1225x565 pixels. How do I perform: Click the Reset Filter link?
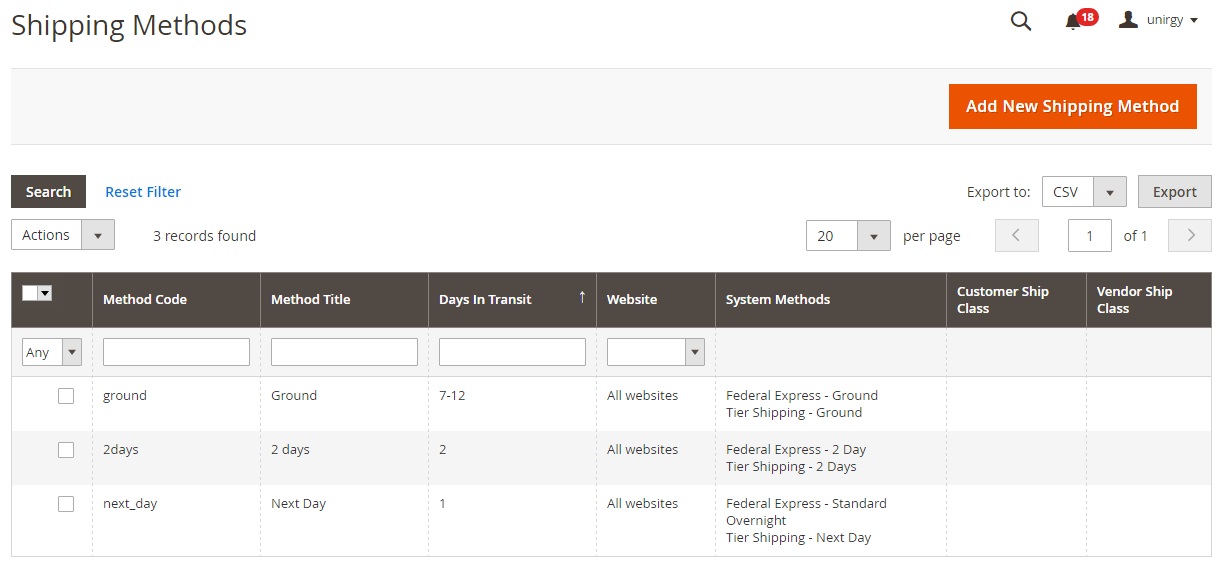[143, 192]
